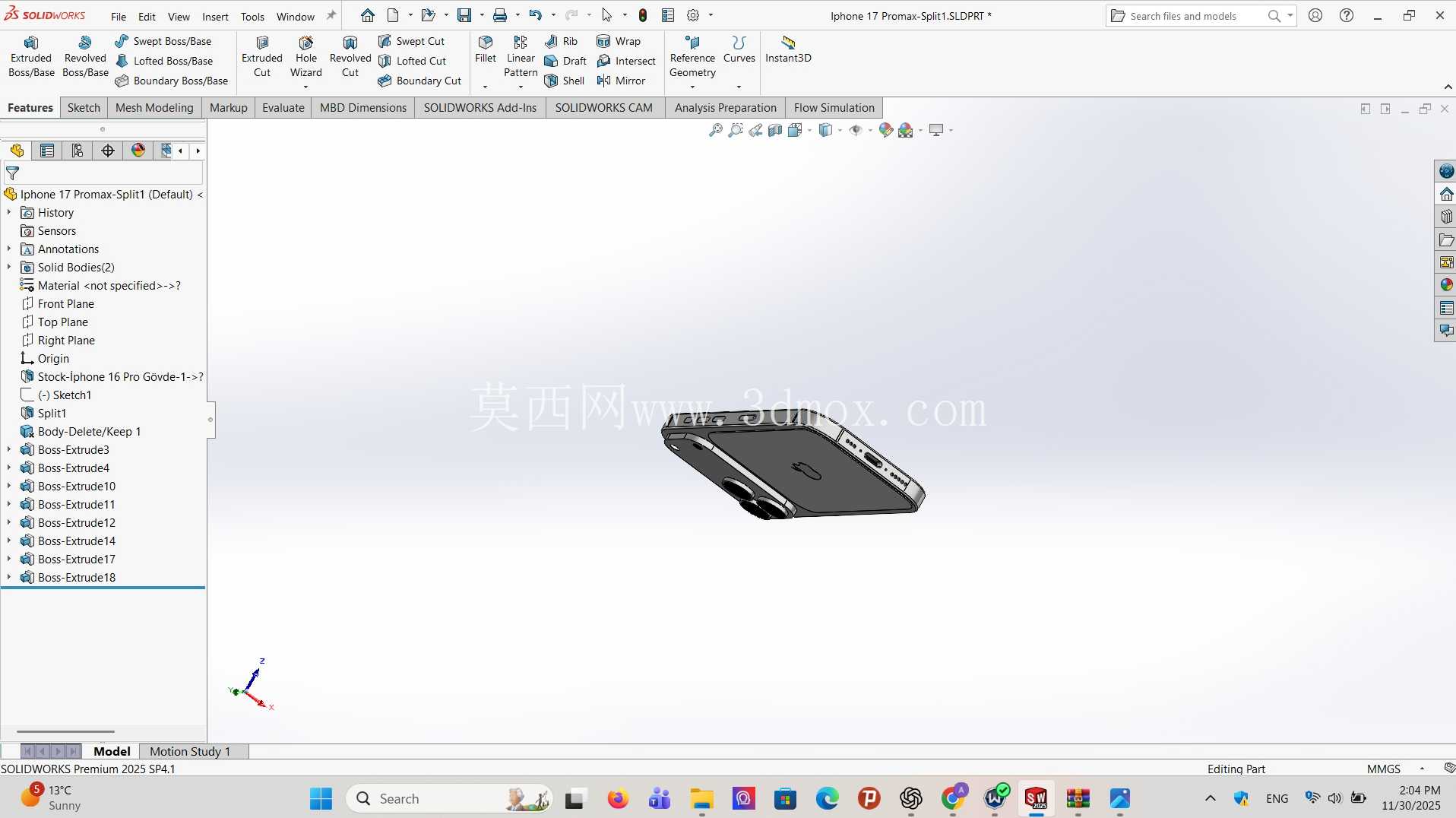
Task: Select the Revolved Cut tool
Action: click(x=350, y=57)
